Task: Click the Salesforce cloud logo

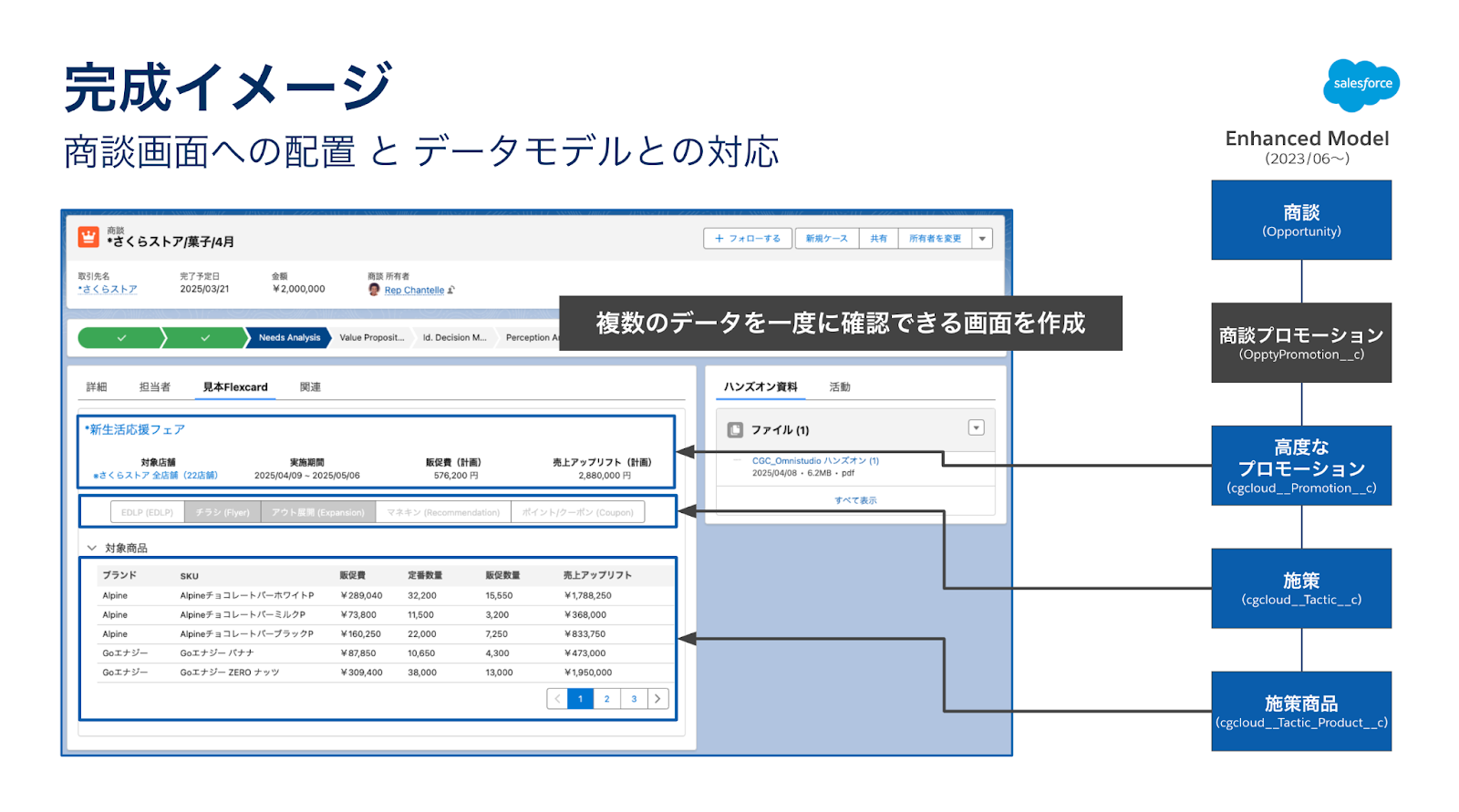Action: pyautogui.click(x=1361, y=85)
